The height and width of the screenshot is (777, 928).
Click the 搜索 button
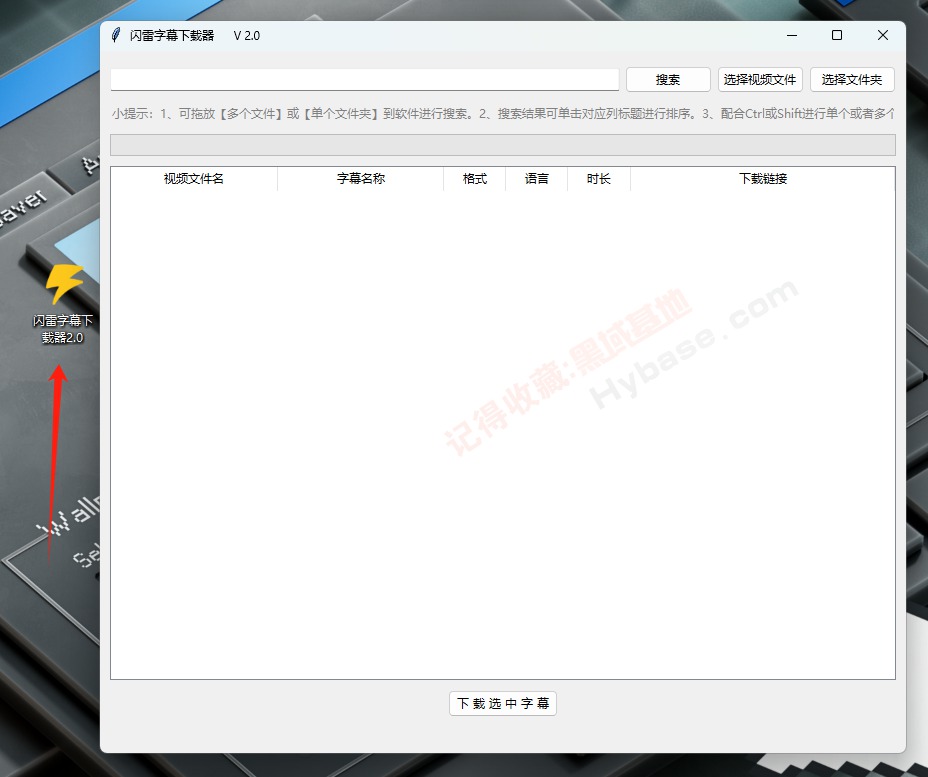click(x=668, y=79)
